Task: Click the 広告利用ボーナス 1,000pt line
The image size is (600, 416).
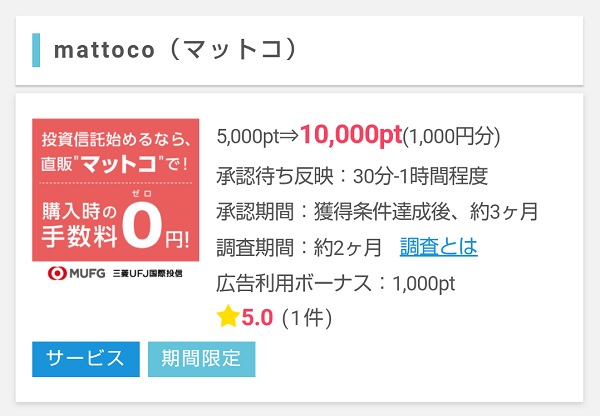Action: pyautogui.click(x=336, y=282)
